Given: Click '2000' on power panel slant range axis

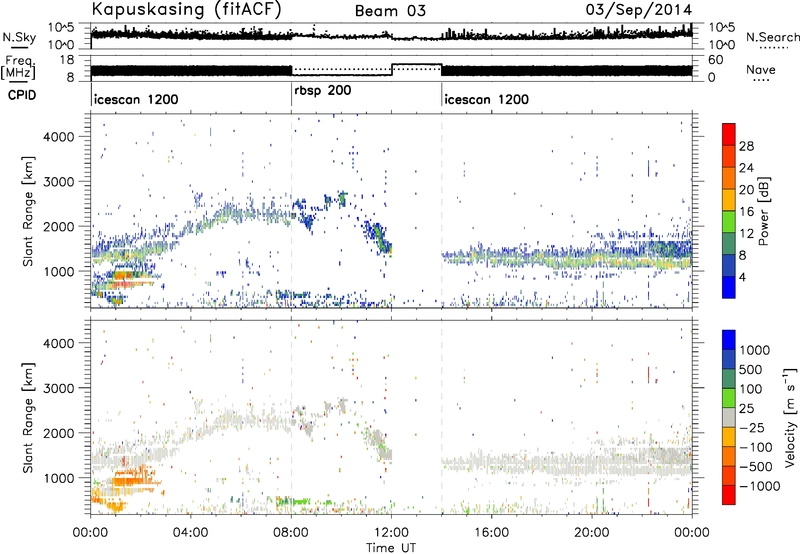Looking at the screenshot, I should (x=58, y=226).
